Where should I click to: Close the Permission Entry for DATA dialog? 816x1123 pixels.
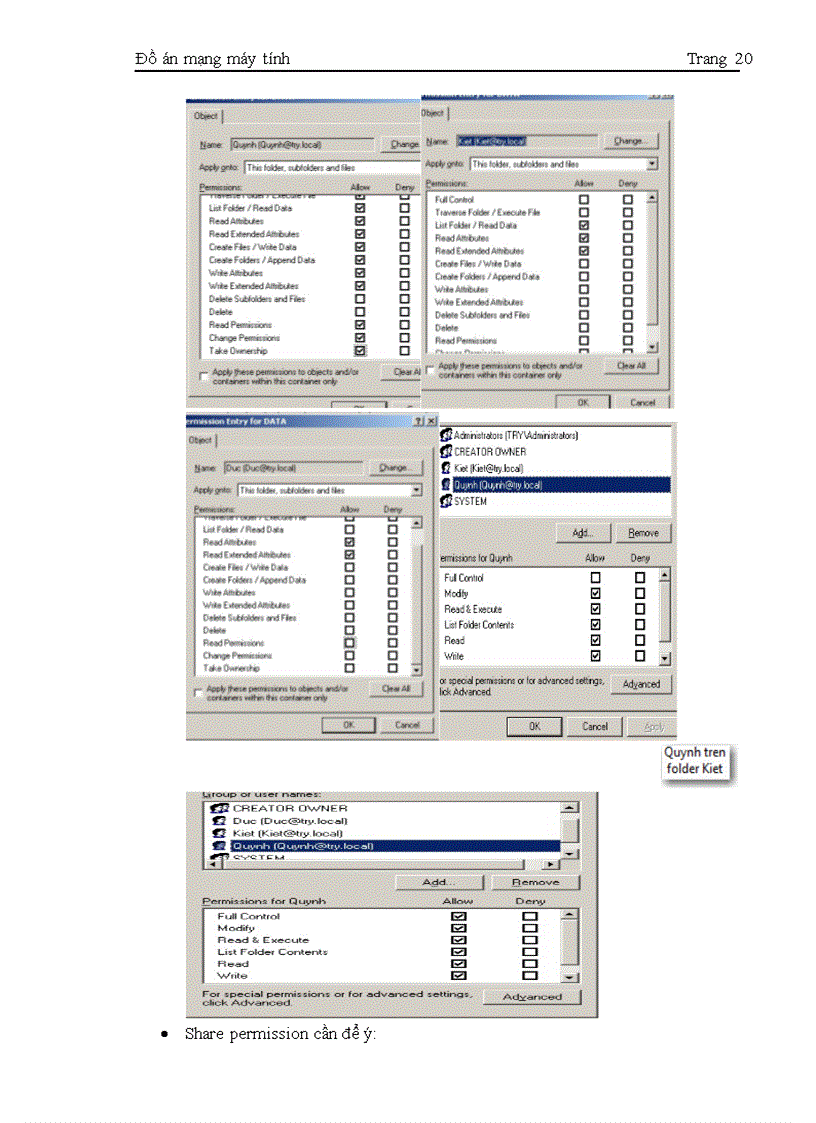tap(431, 422)
